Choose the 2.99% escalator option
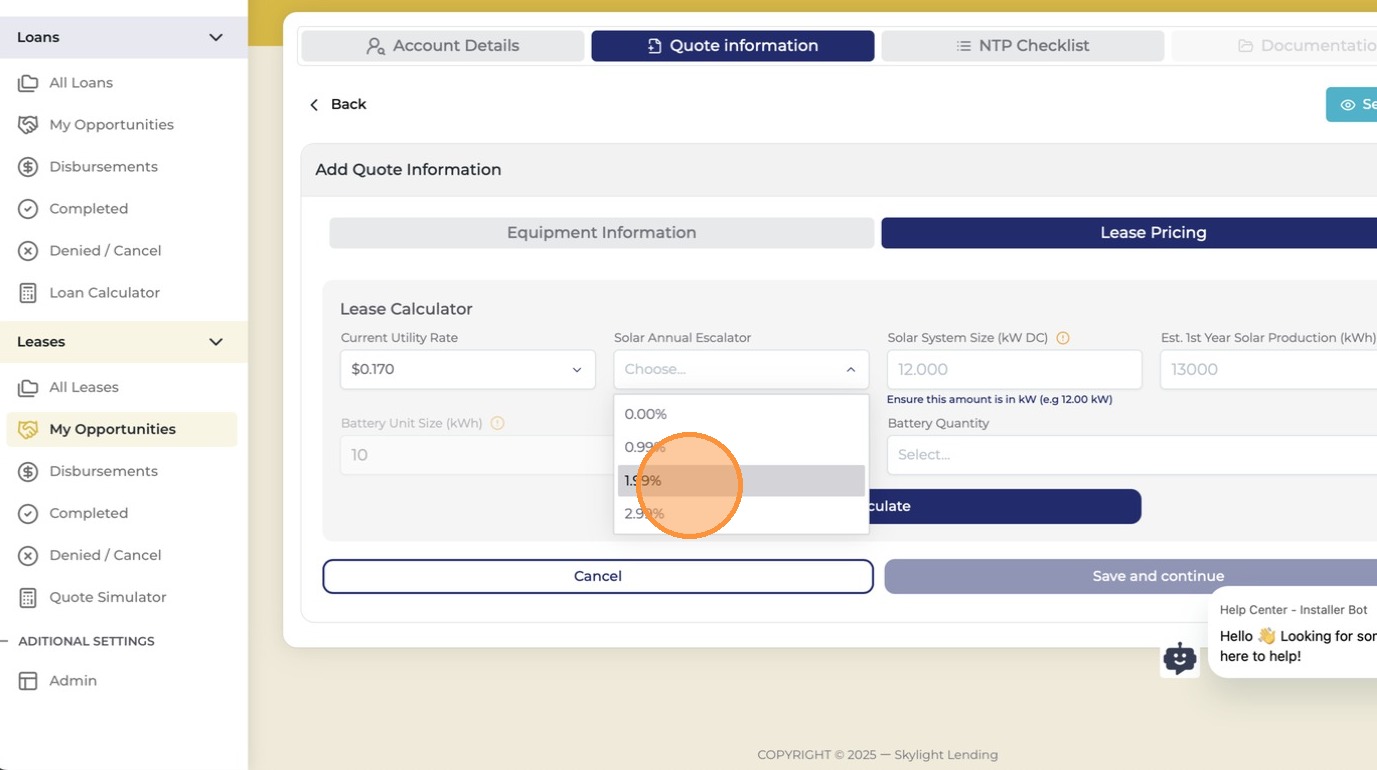Screen dimensions: 1377x770 click(741, 514)
